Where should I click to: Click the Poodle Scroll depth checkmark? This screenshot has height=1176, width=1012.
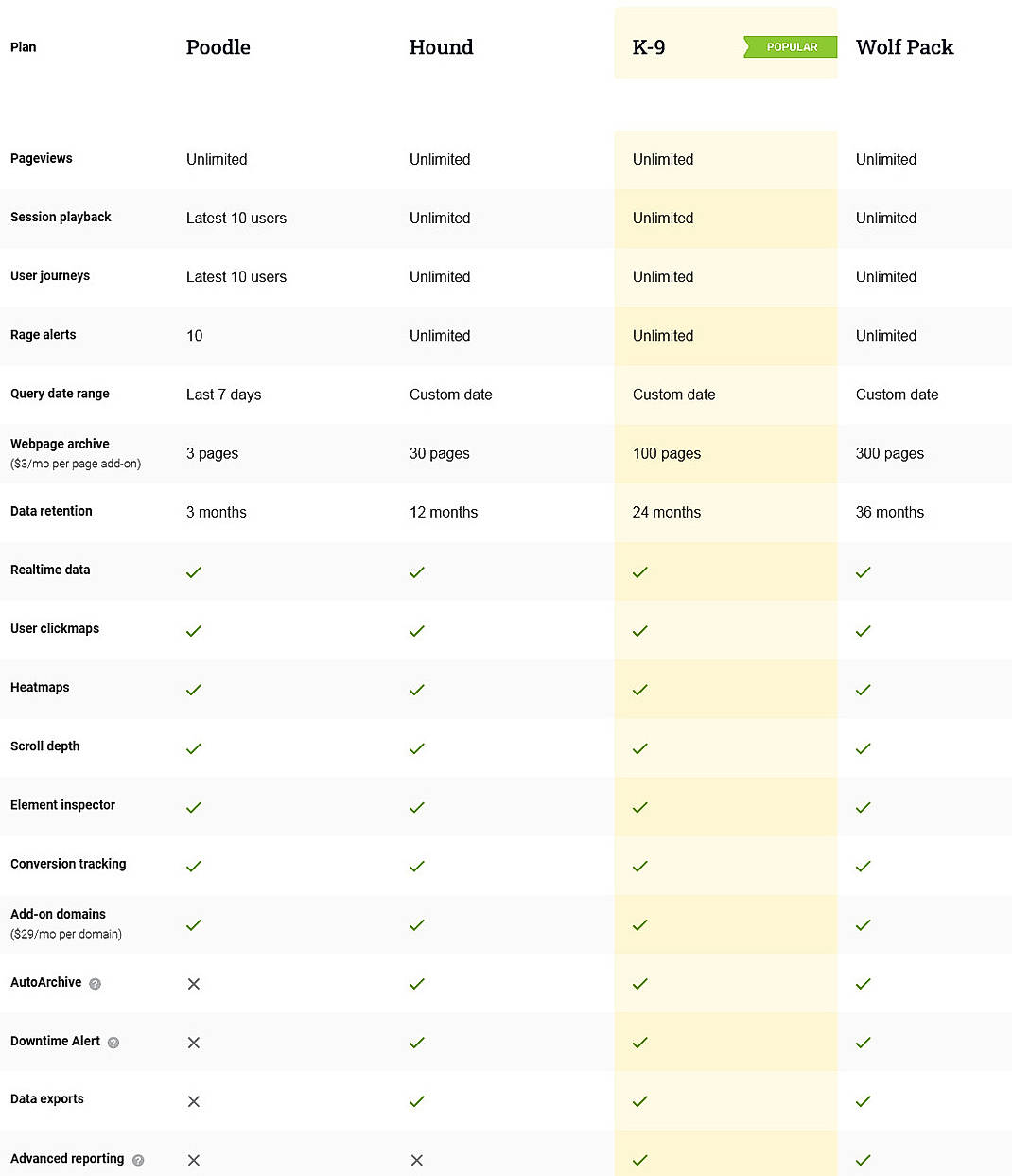point(193,748)
